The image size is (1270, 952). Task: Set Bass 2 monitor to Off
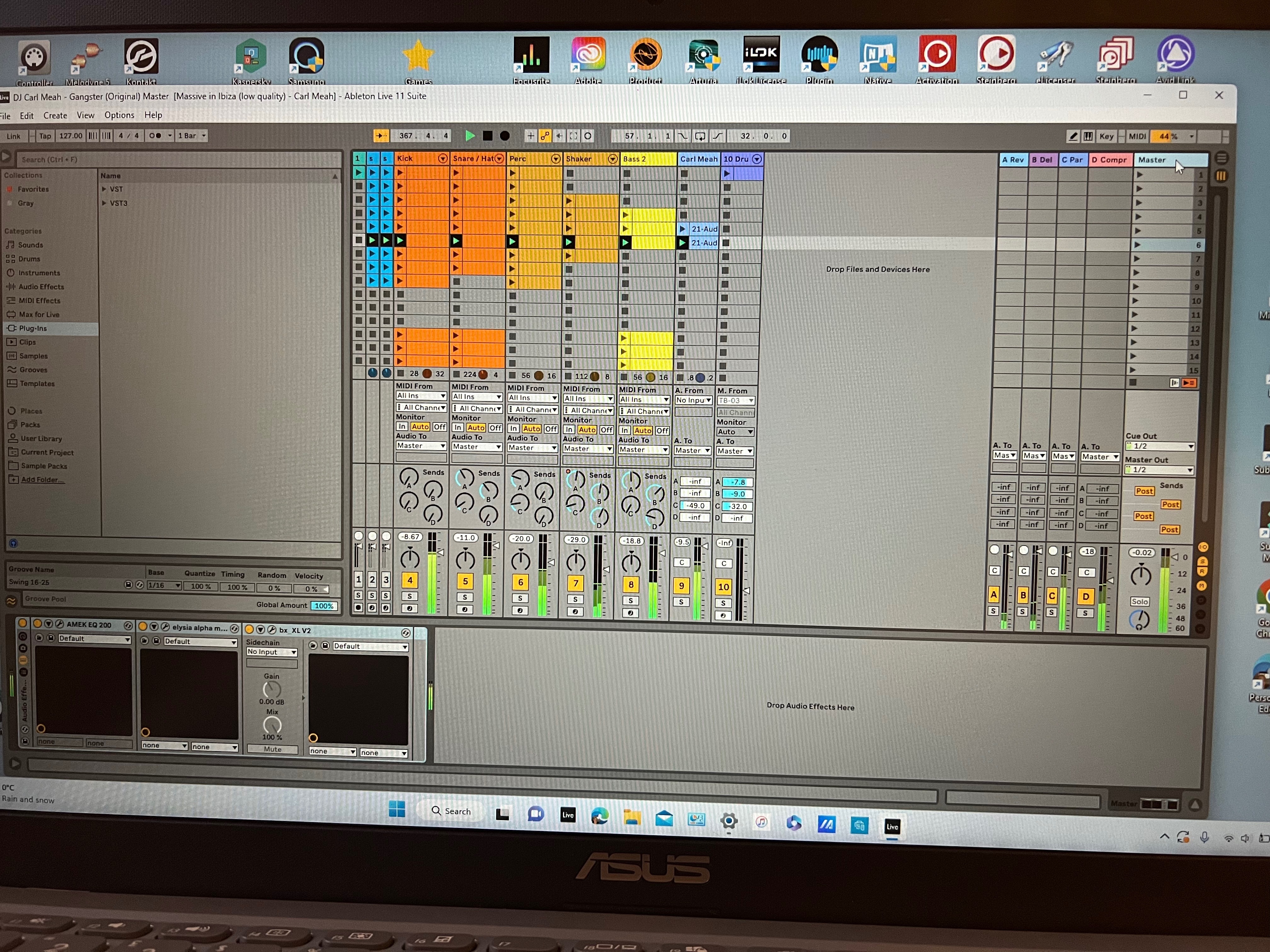[662, 430]
